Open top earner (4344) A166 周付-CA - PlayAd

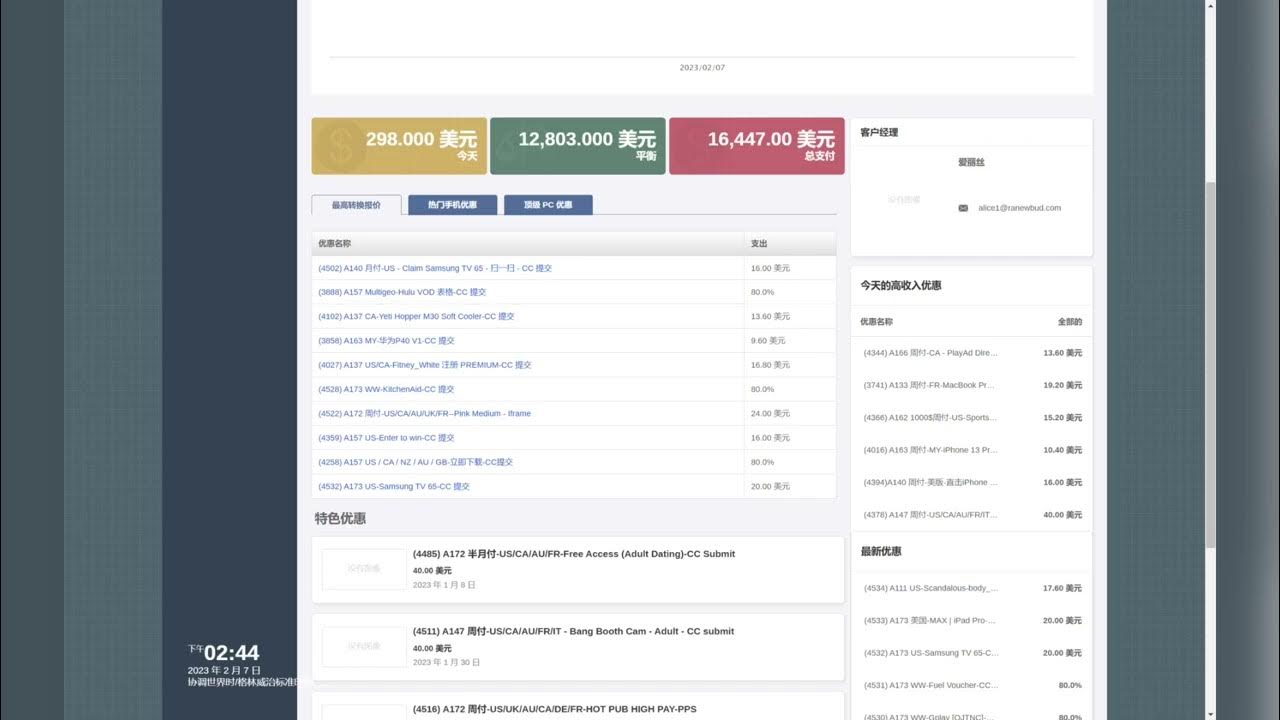(931, 353)
